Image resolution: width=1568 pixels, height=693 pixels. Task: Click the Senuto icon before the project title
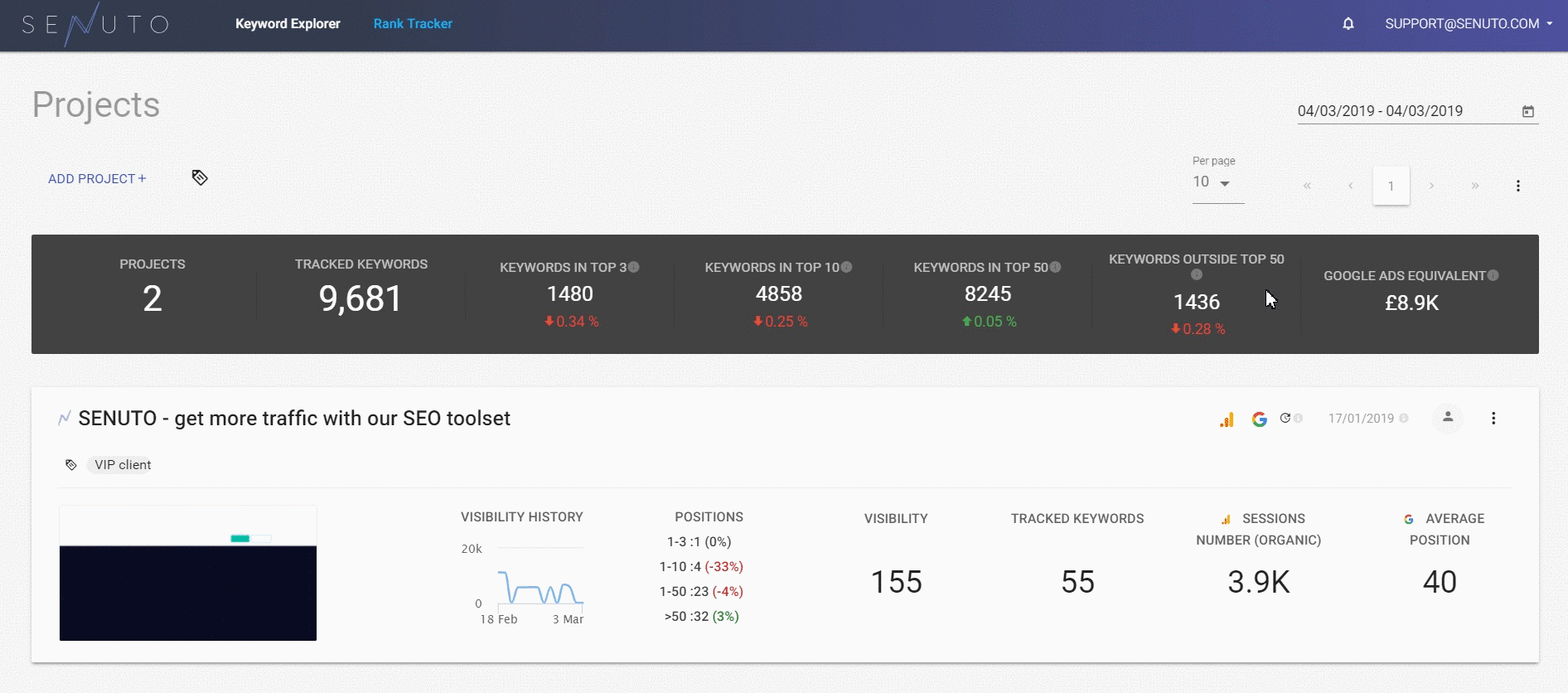point(65,419)
